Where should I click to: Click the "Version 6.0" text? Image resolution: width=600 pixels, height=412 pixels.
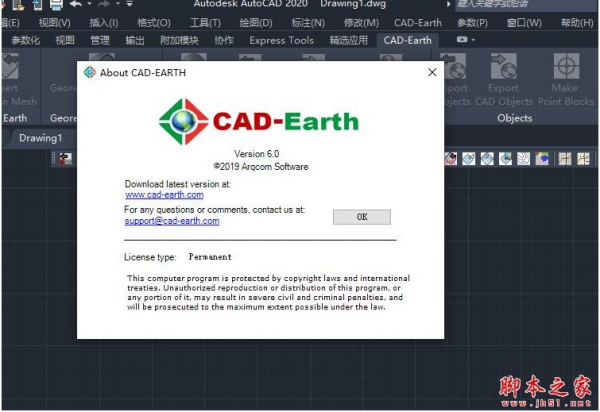click(x=257, y=154)
